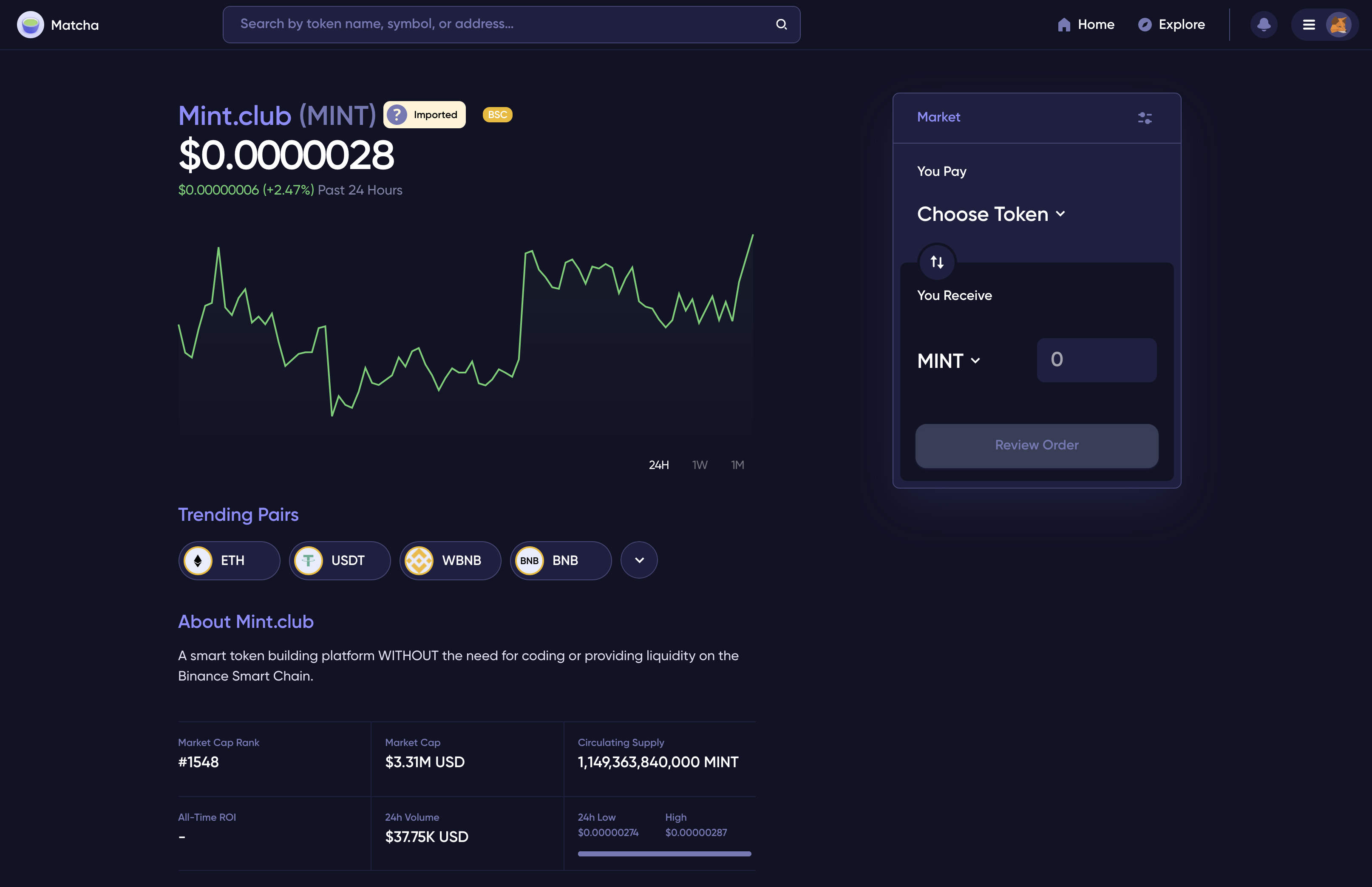Click the Mint.club (MINT) title
Screen dimensions: 1372x887
277,116
